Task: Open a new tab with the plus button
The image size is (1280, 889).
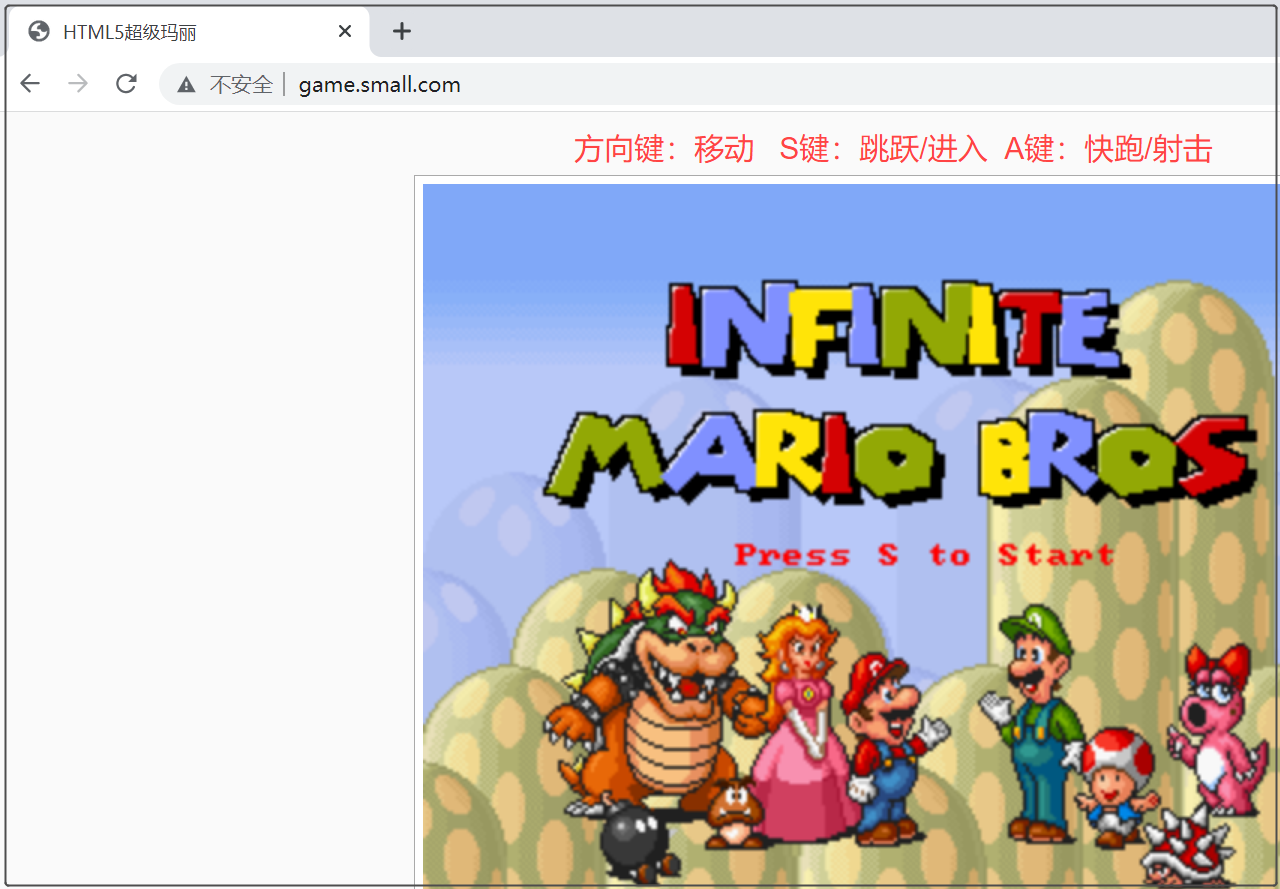Action: 402,31
